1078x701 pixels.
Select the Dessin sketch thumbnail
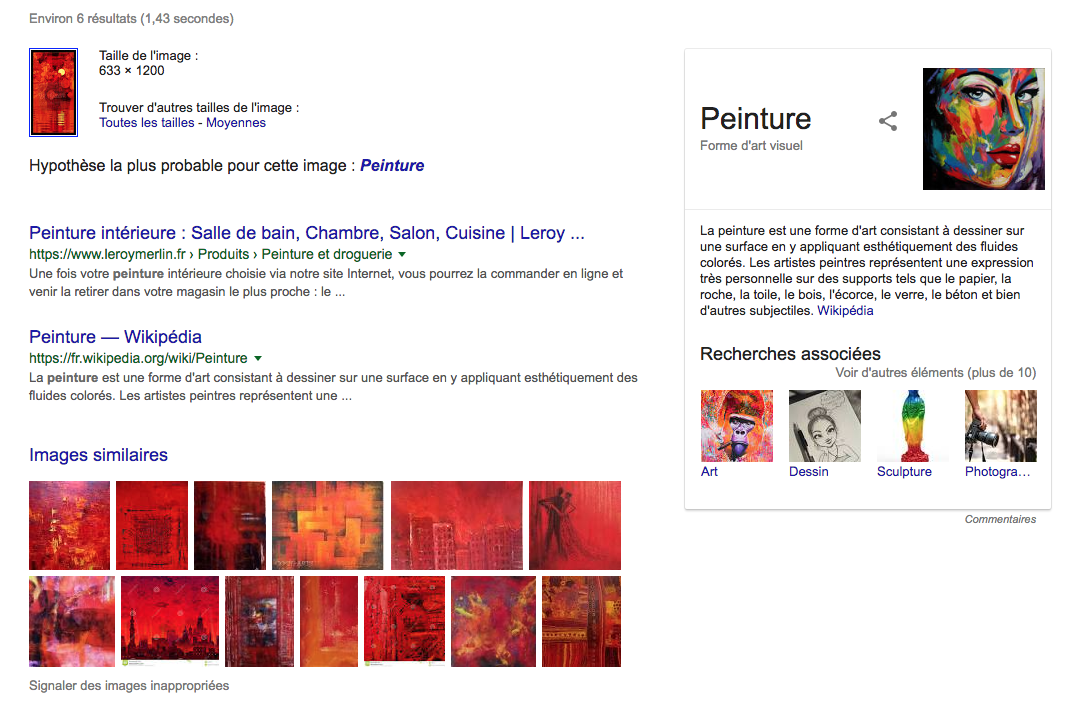pos(824,425)
